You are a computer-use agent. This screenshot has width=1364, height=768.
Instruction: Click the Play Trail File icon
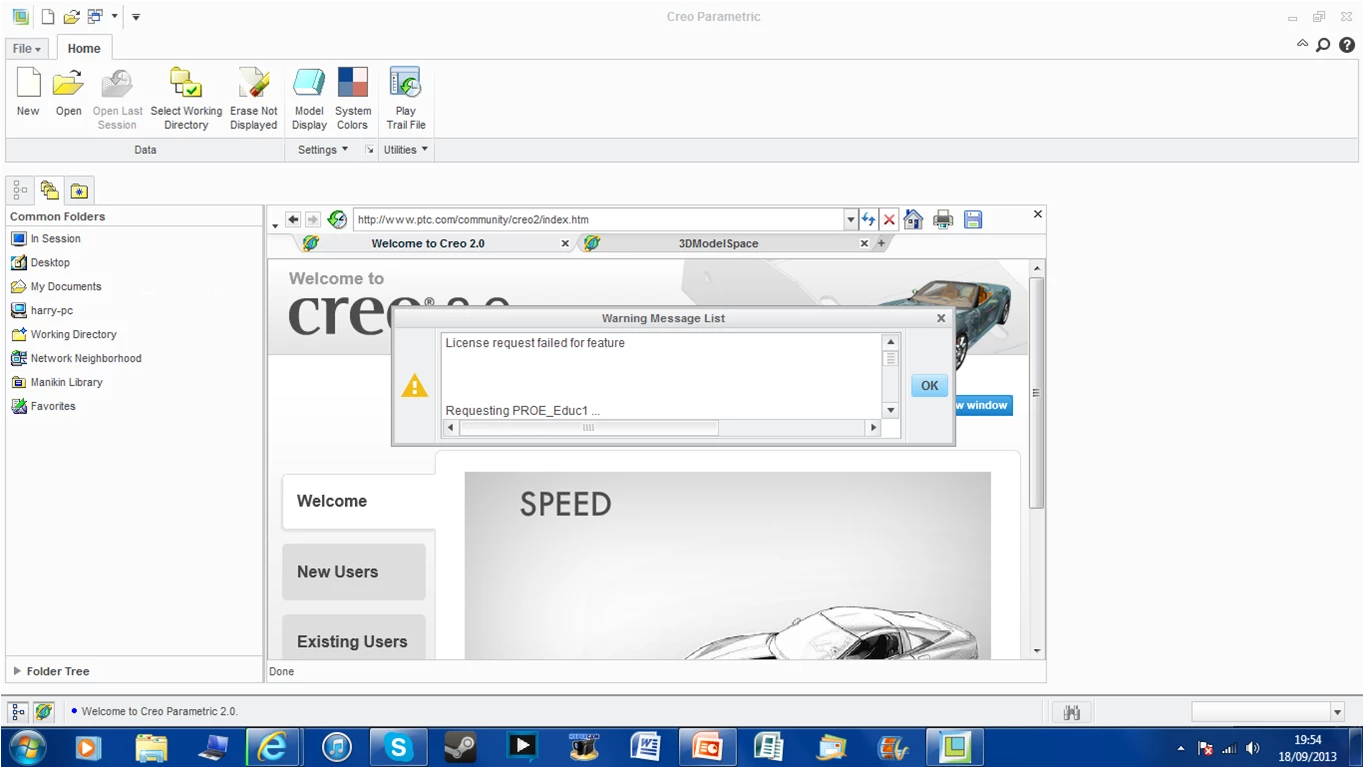click(x=405, y=83)
